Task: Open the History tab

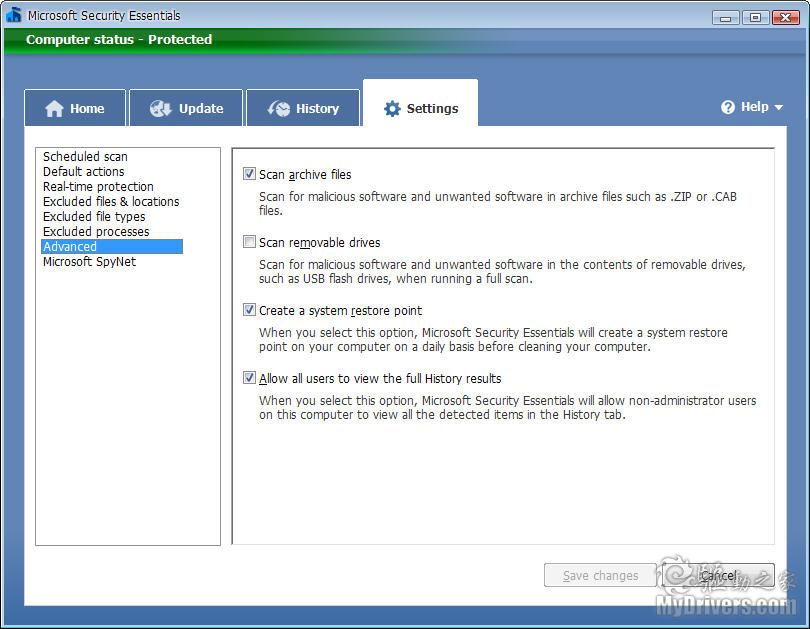Action: pyautogui.click(x=304, y=109)
